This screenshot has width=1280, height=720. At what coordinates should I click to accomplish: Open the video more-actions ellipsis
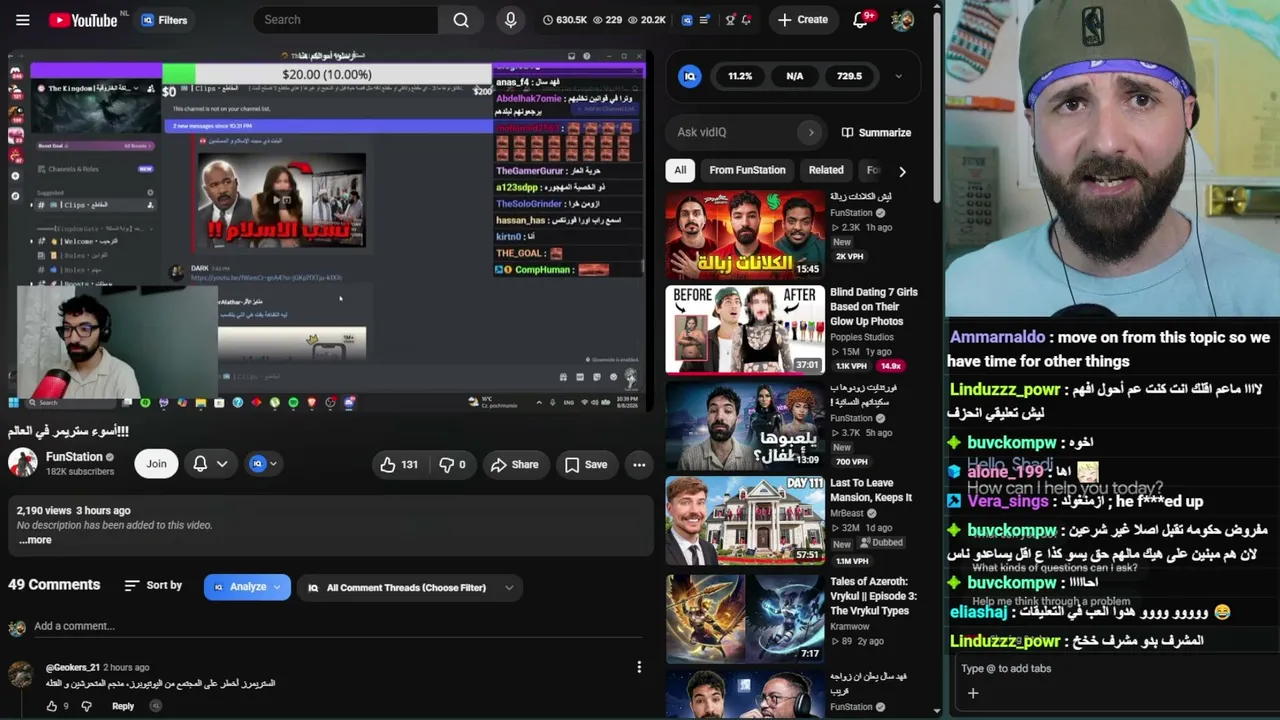pos(639,464)
